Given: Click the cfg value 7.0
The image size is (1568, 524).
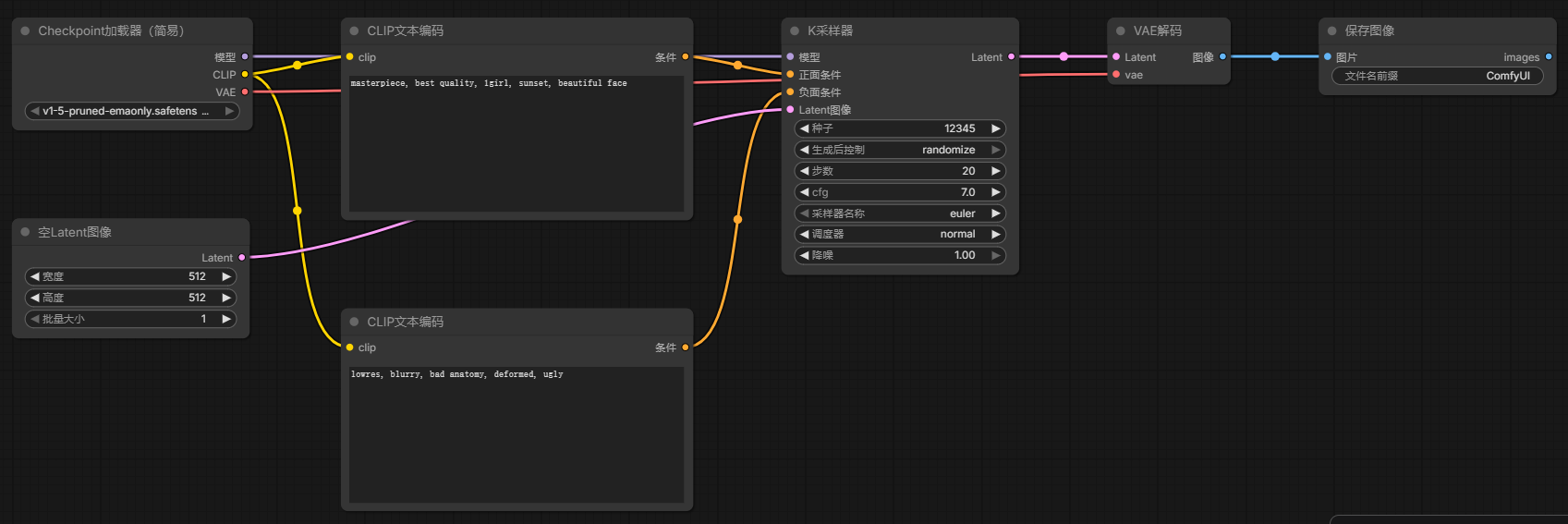Looking at the screenshot, I should 967,192.
